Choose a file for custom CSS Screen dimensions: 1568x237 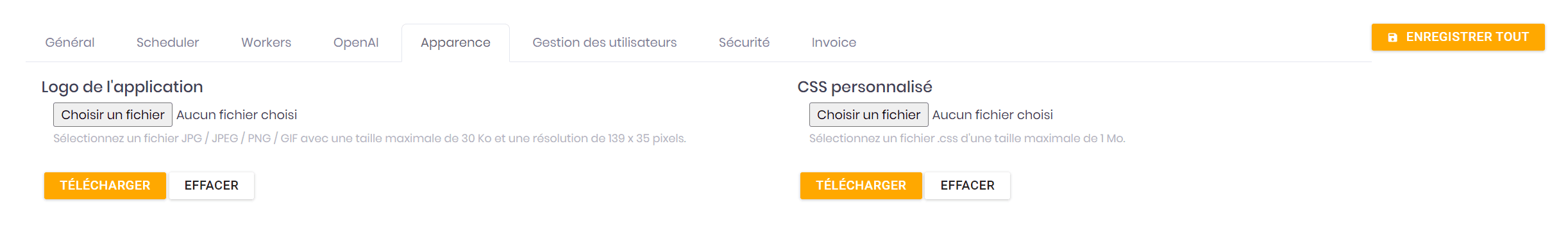[x=868, y=115]
